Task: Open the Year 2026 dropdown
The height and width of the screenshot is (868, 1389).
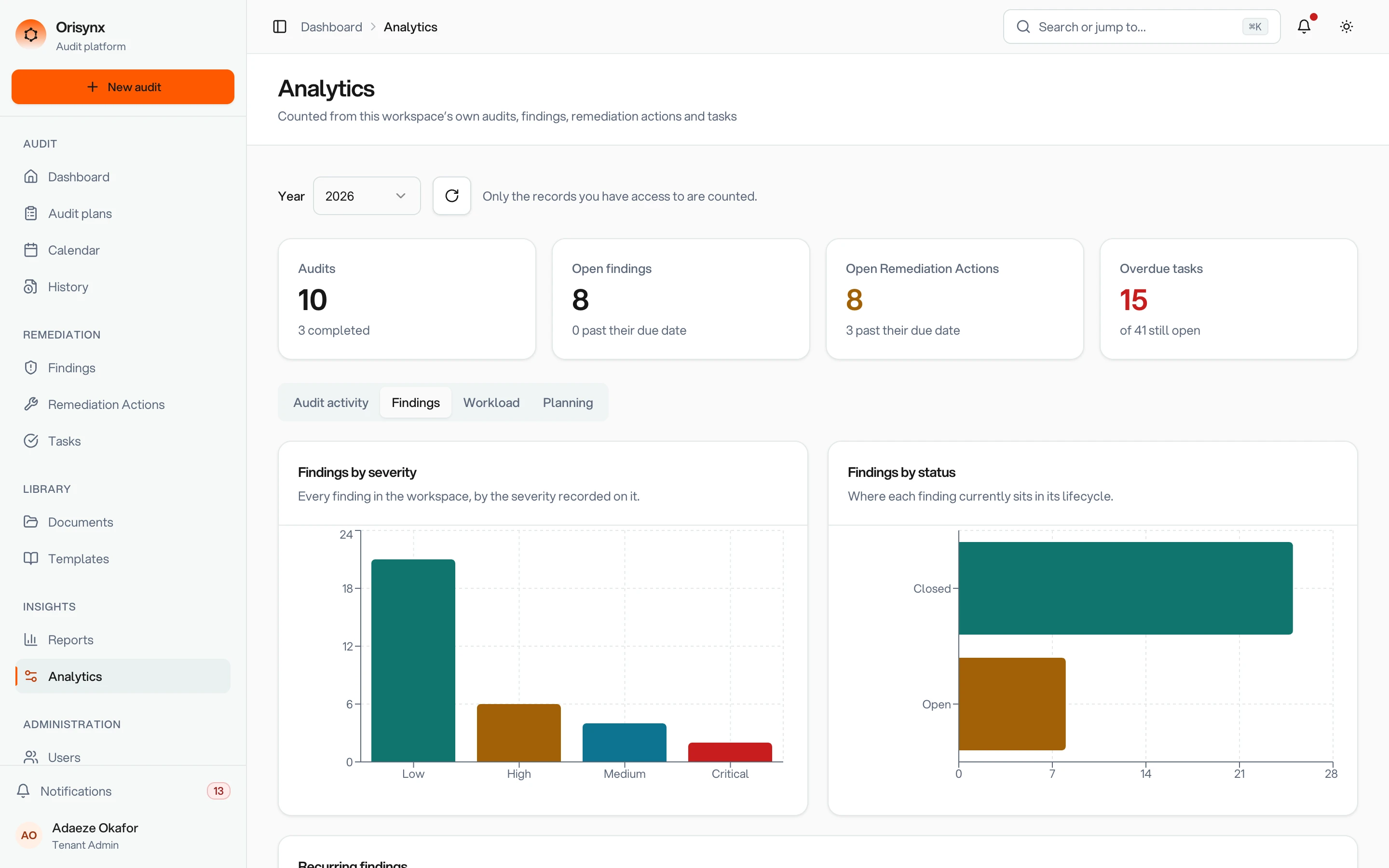Action: click(367, 196)
